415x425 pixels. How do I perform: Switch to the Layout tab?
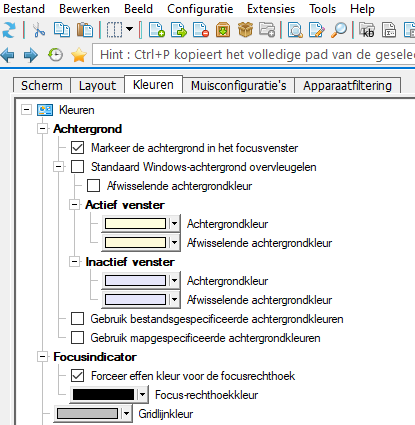click(97, 86)
